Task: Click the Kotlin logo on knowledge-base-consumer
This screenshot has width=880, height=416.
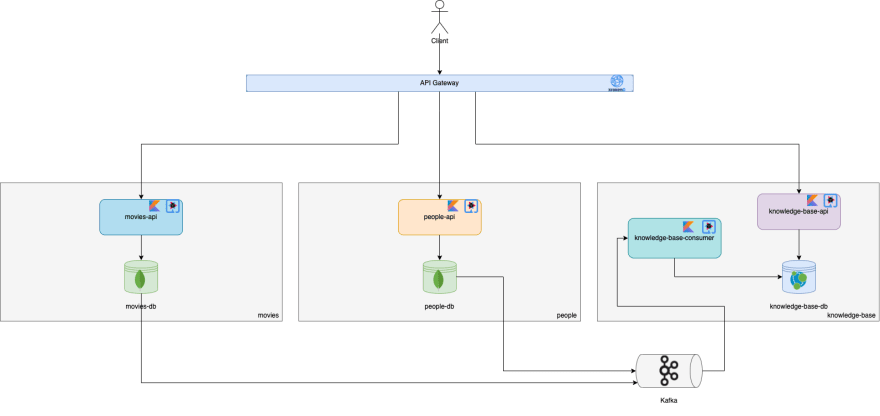Action: tap(689, 226)
